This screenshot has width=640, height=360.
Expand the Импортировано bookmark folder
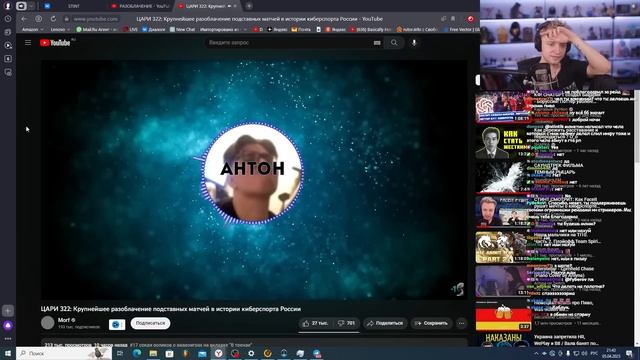pyautogui.click(x=223, y=29)
